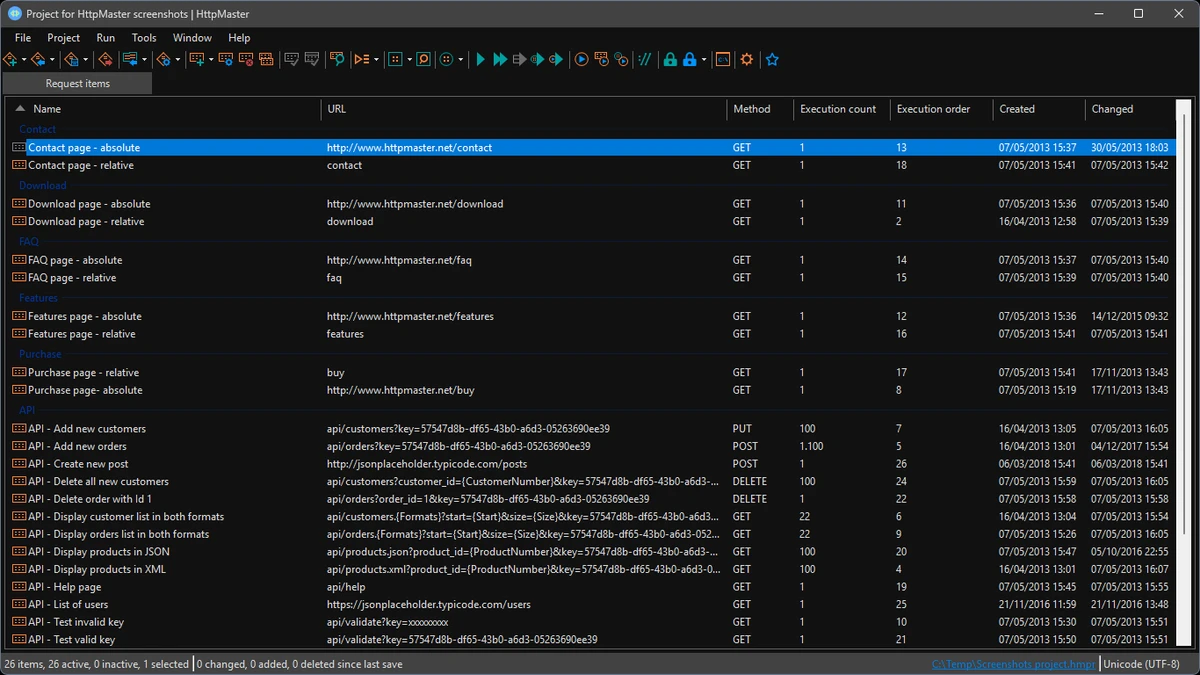
Task: Click Unicode (UTF-8) in status bar
Action: pyautogui.click(x=1141, y=664)
